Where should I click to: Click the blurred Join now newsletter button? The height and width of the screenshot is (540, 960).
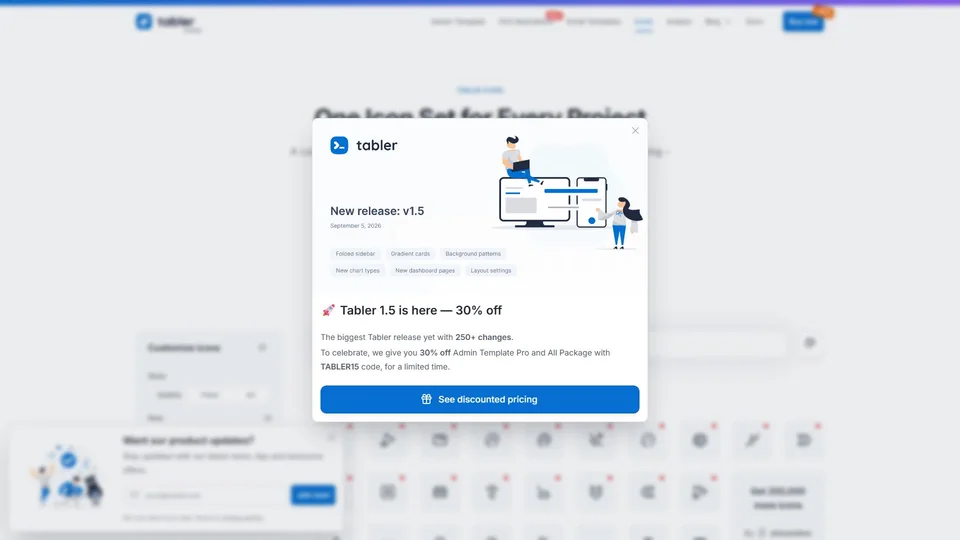(x=313, y=495)
